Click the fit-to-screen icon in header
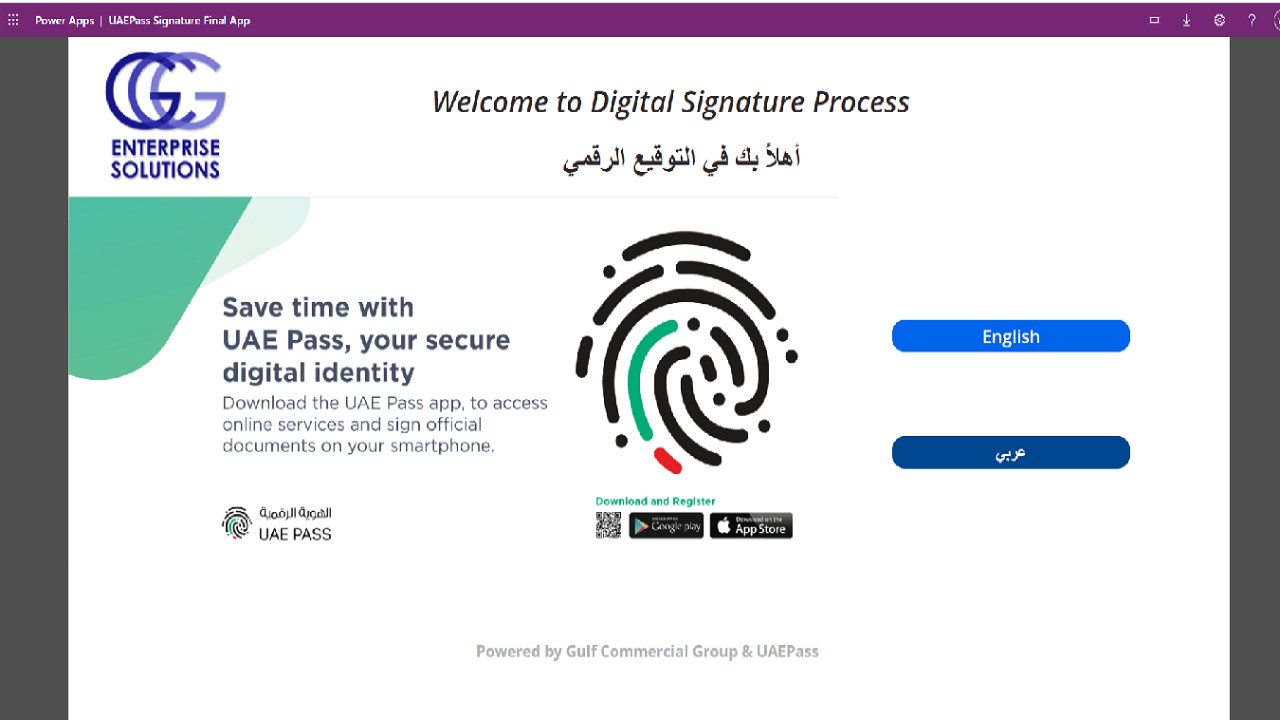Image resolution: width=1280 pixels, height=720 pixels. (1154, 20)
